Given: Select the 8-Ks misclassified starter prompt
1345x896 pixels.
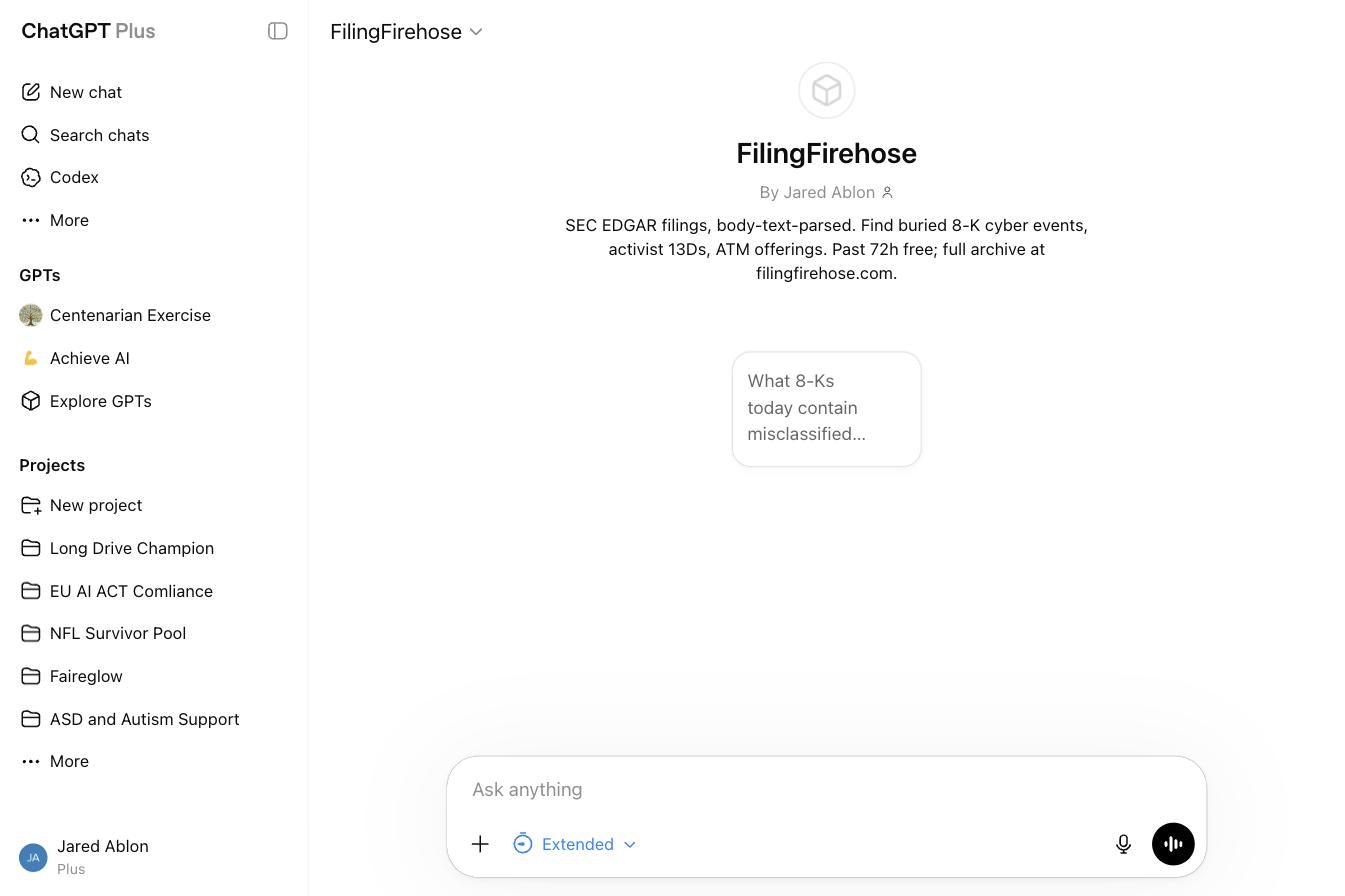Looking at the screenshot, I should [827, 408].
